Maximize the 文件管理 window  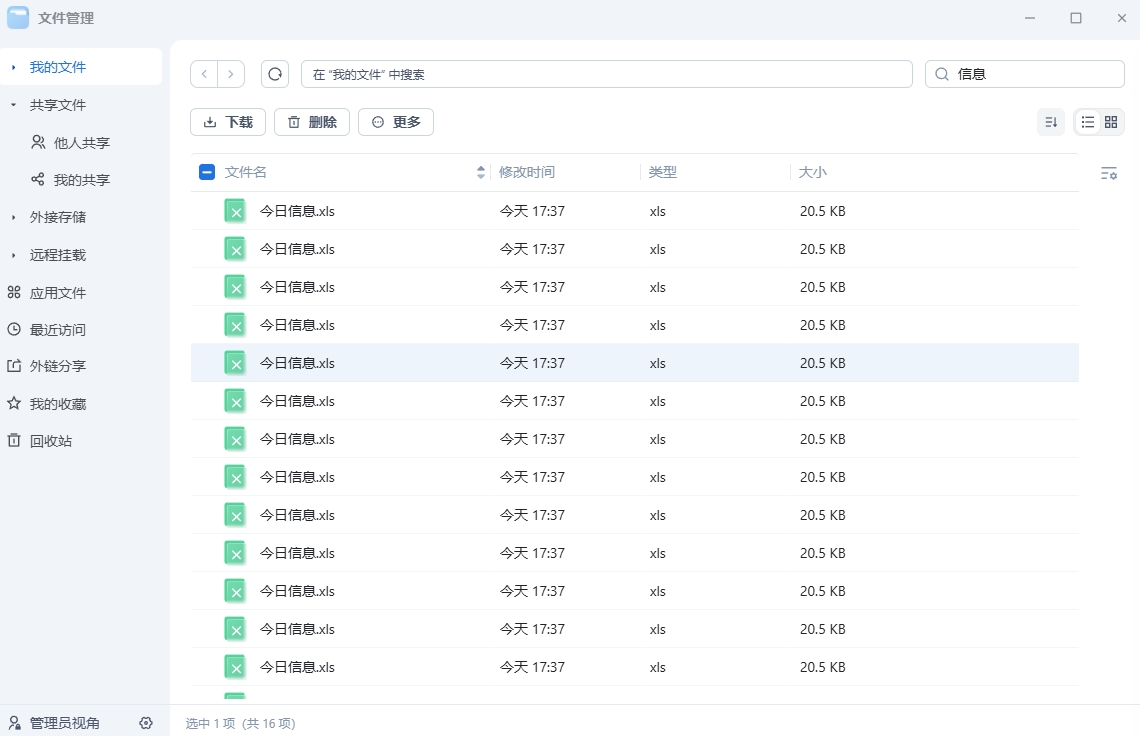[1076, 18]
